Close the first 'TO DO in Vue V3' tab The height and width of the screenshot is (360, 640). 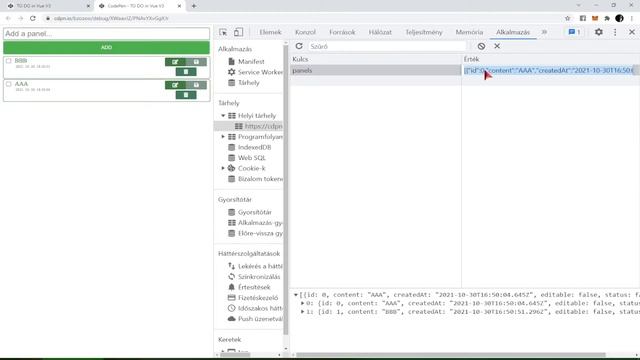point(88,6)
